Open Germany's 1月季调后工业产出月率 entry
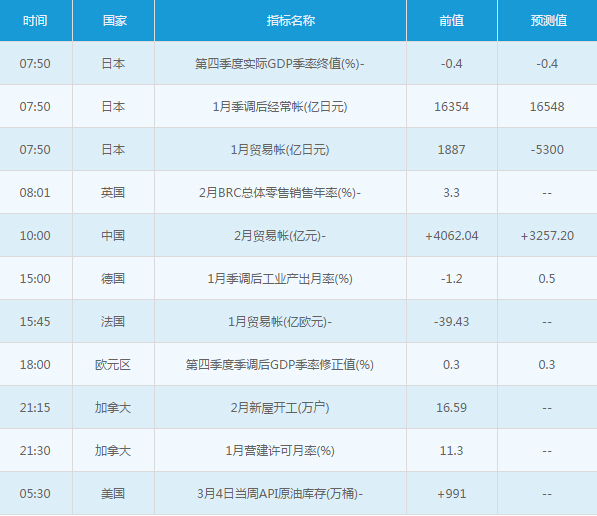The height and width of the screenshot is (516, 597). click(x=280, y=279)
